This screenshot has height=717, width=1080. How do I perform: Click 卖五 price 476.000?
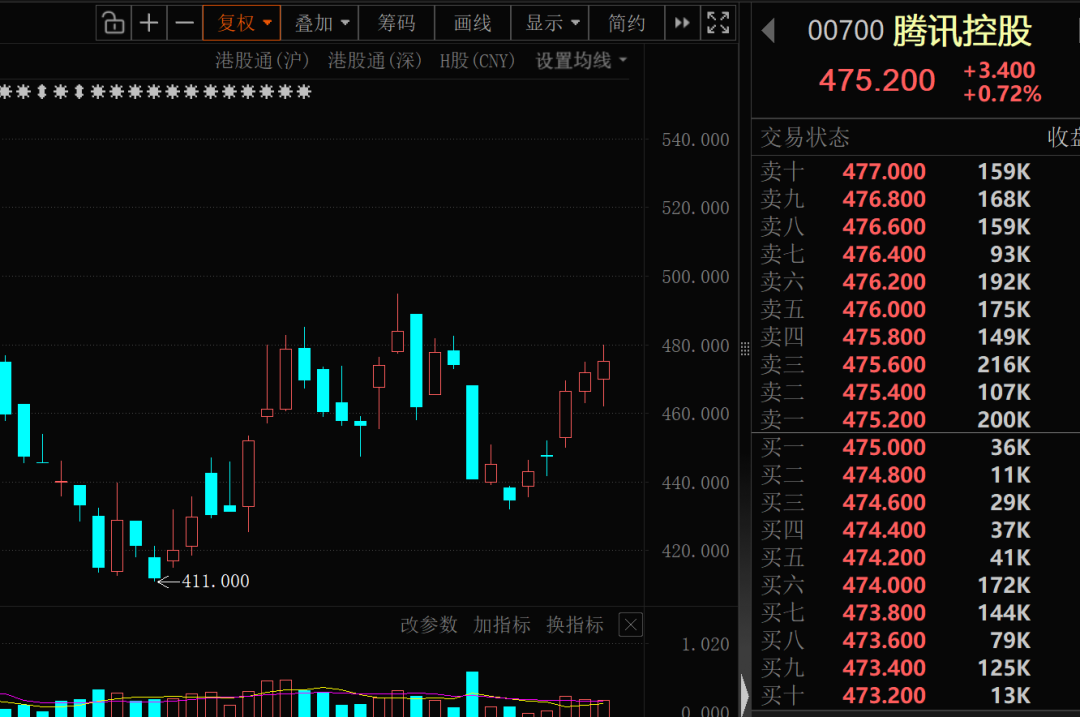tap(884, 309)
